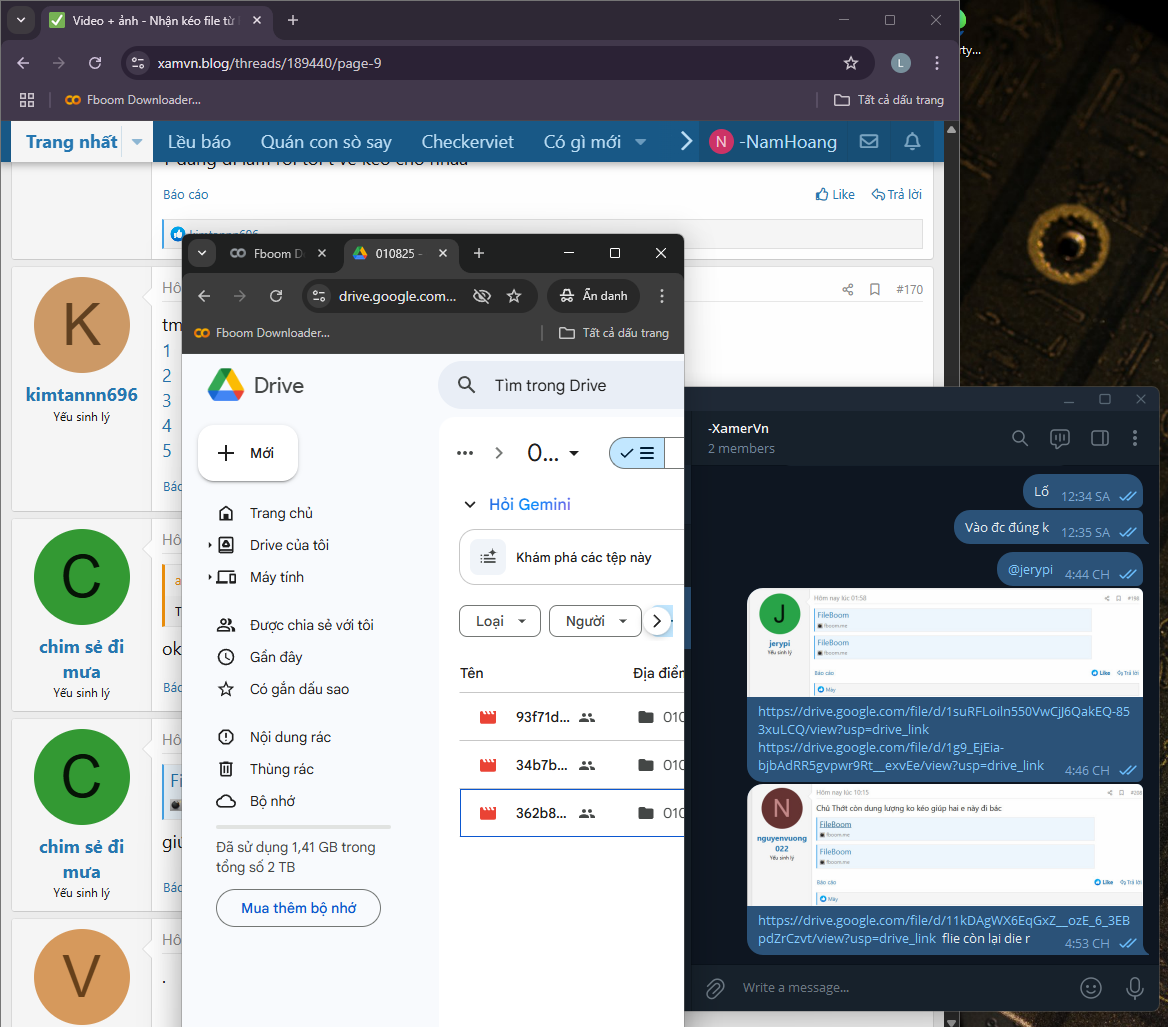1168x1027 pixels.
Task: Open the forum inbox envelope icon
Action: (x=869, y=142)
